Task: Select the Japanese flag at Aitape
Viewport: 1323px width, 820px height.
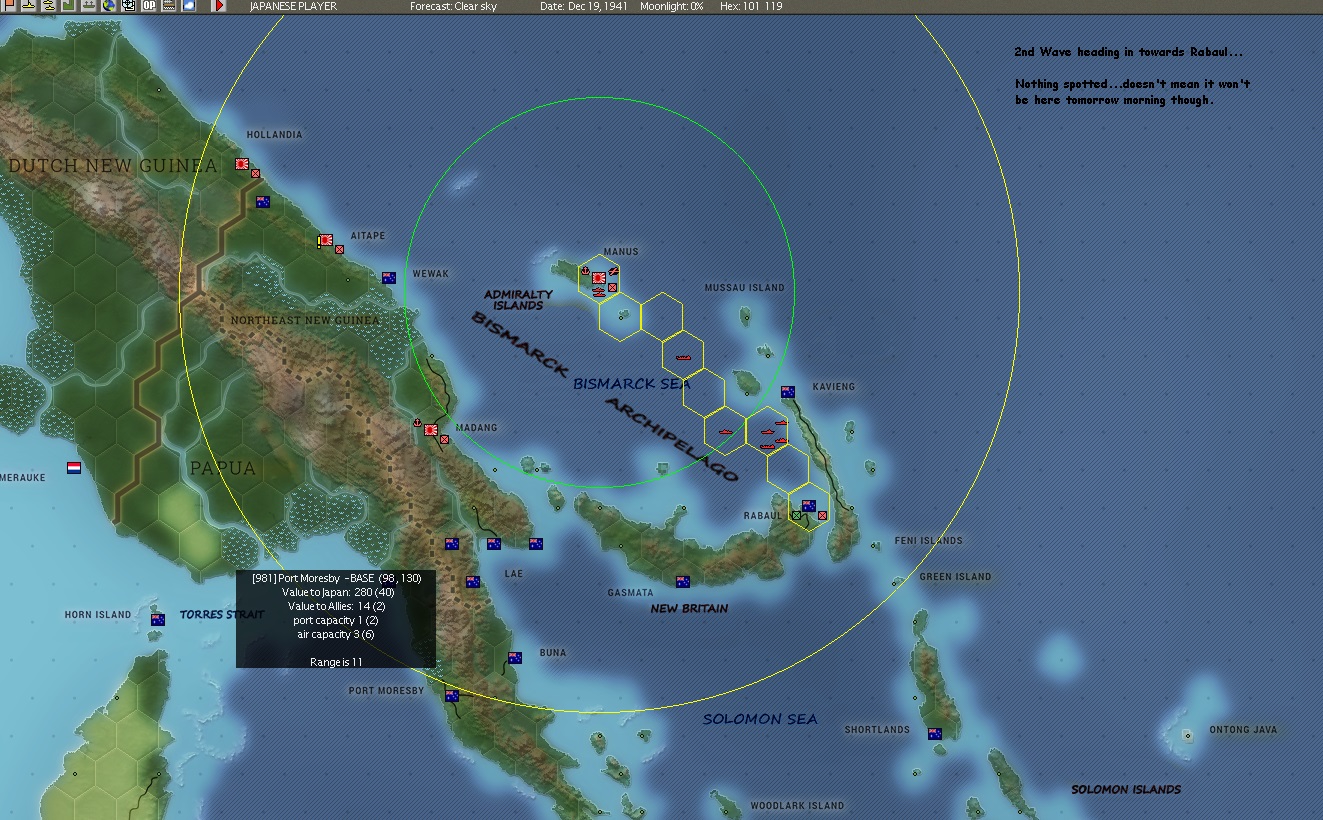Action: pyautogui.click(x=326, y=240)
